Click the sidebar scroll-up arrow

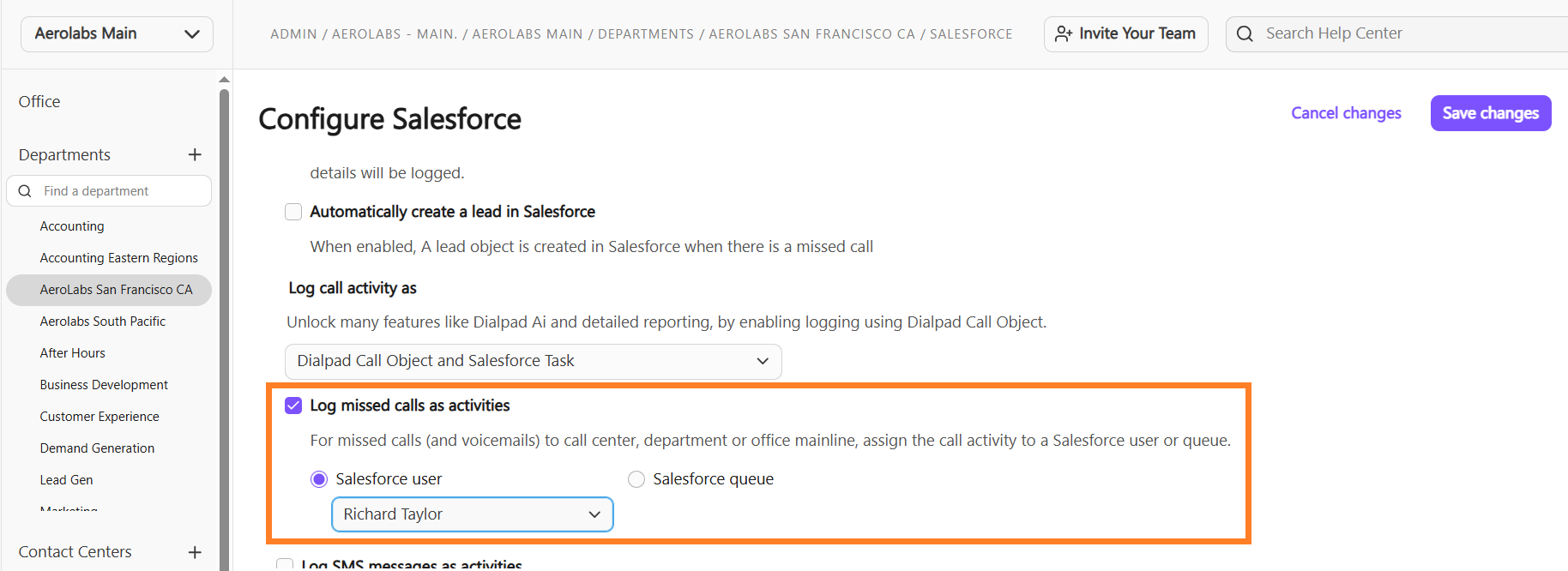(x=225, y=80)
